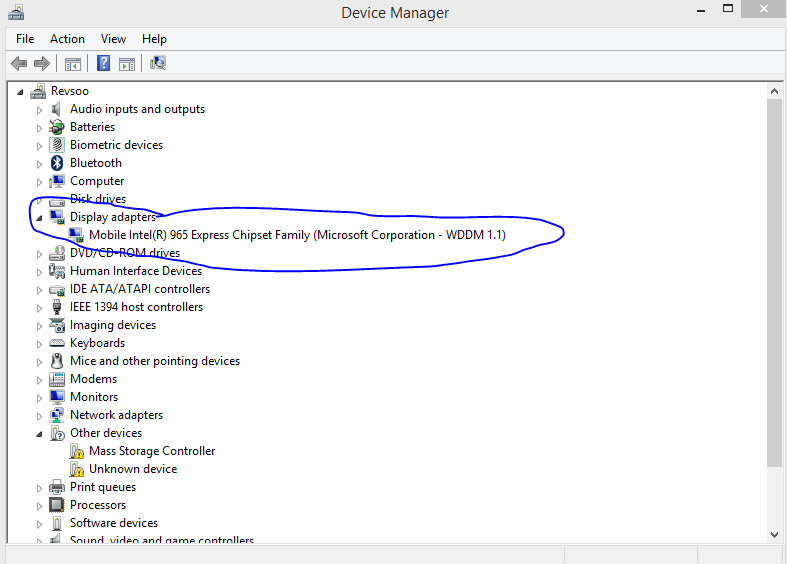Click the Human Interface Devices icon

click(57, 271)
